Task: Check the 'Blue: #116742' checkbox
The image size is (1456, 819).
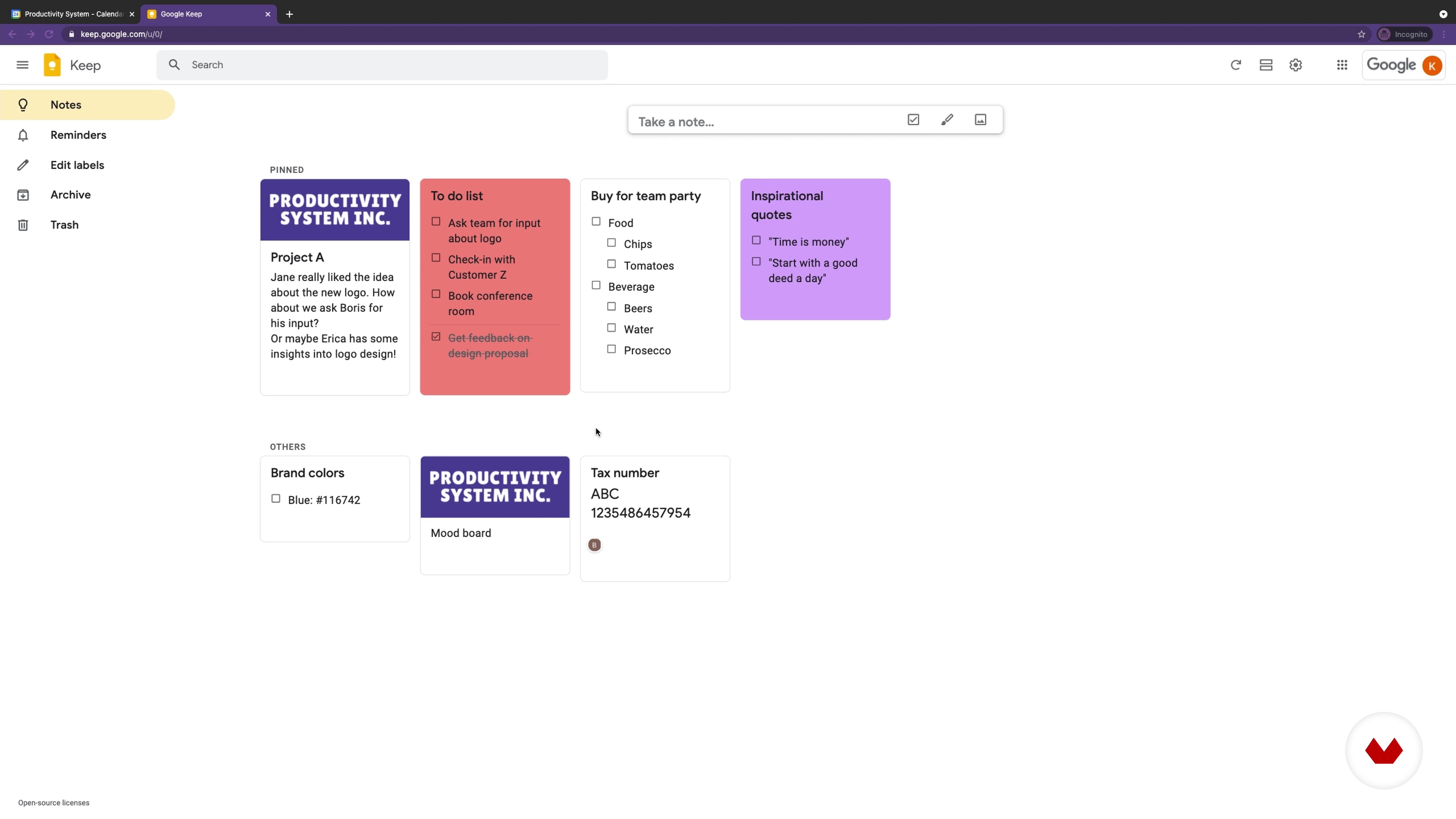Action: pyautogui.click(x=276, y=499)
